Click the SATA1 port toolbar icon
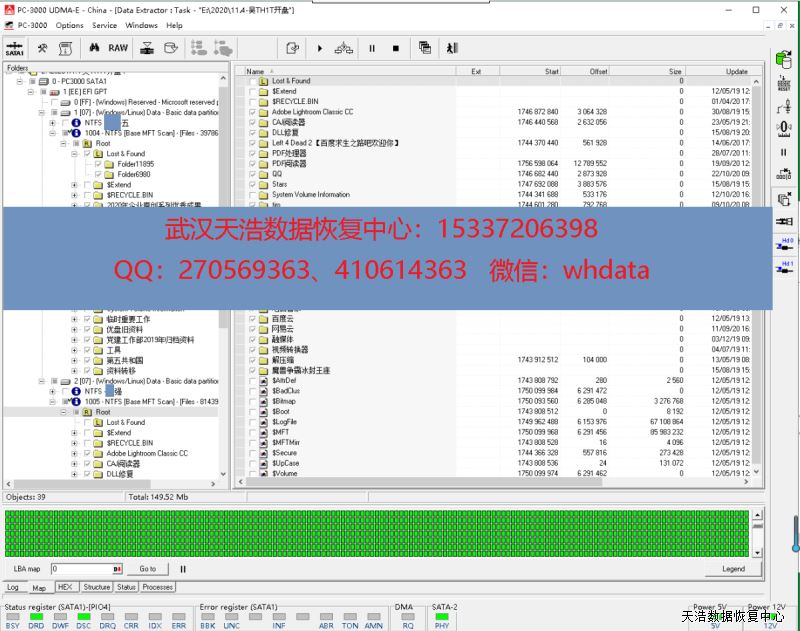Screen dimensions: 800x631 [15, 47]
